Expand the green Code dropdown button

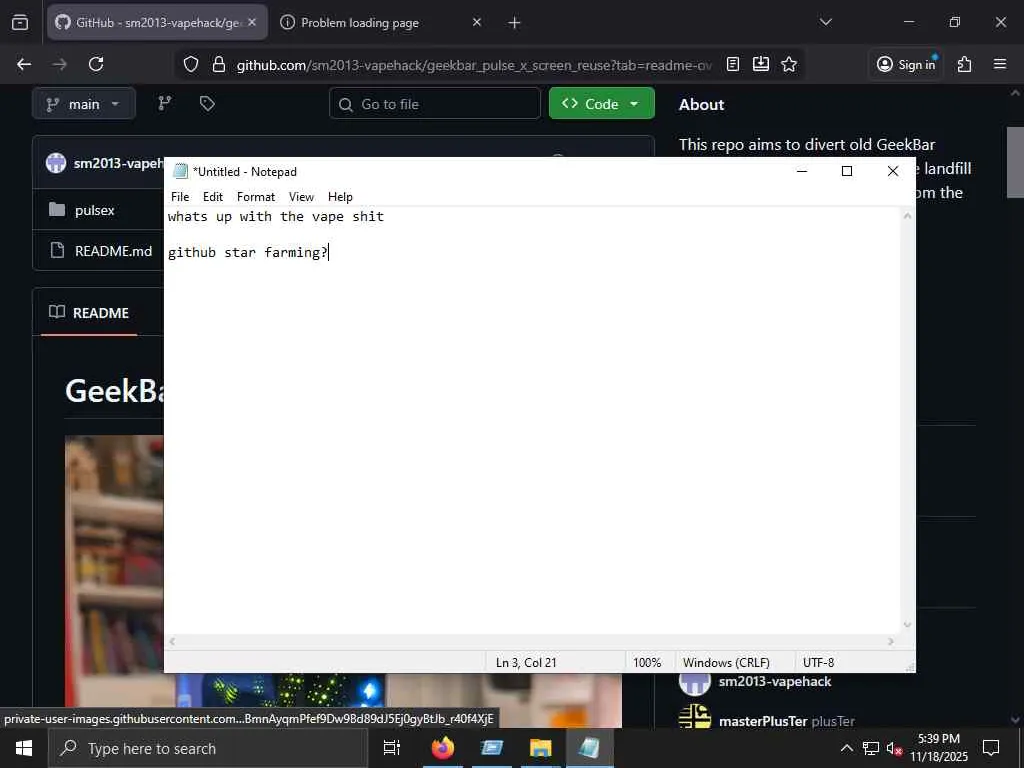601,104
